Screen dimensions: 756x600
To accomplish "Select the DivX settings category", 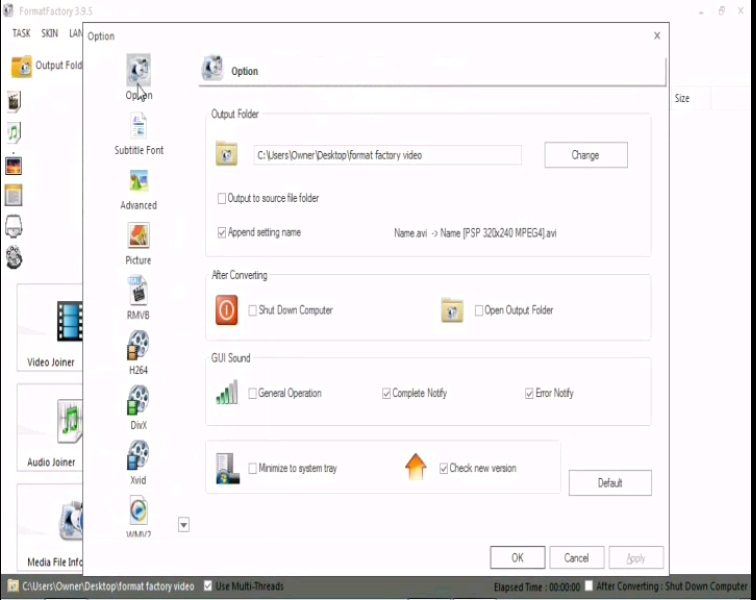I will [x=138, y=408].
